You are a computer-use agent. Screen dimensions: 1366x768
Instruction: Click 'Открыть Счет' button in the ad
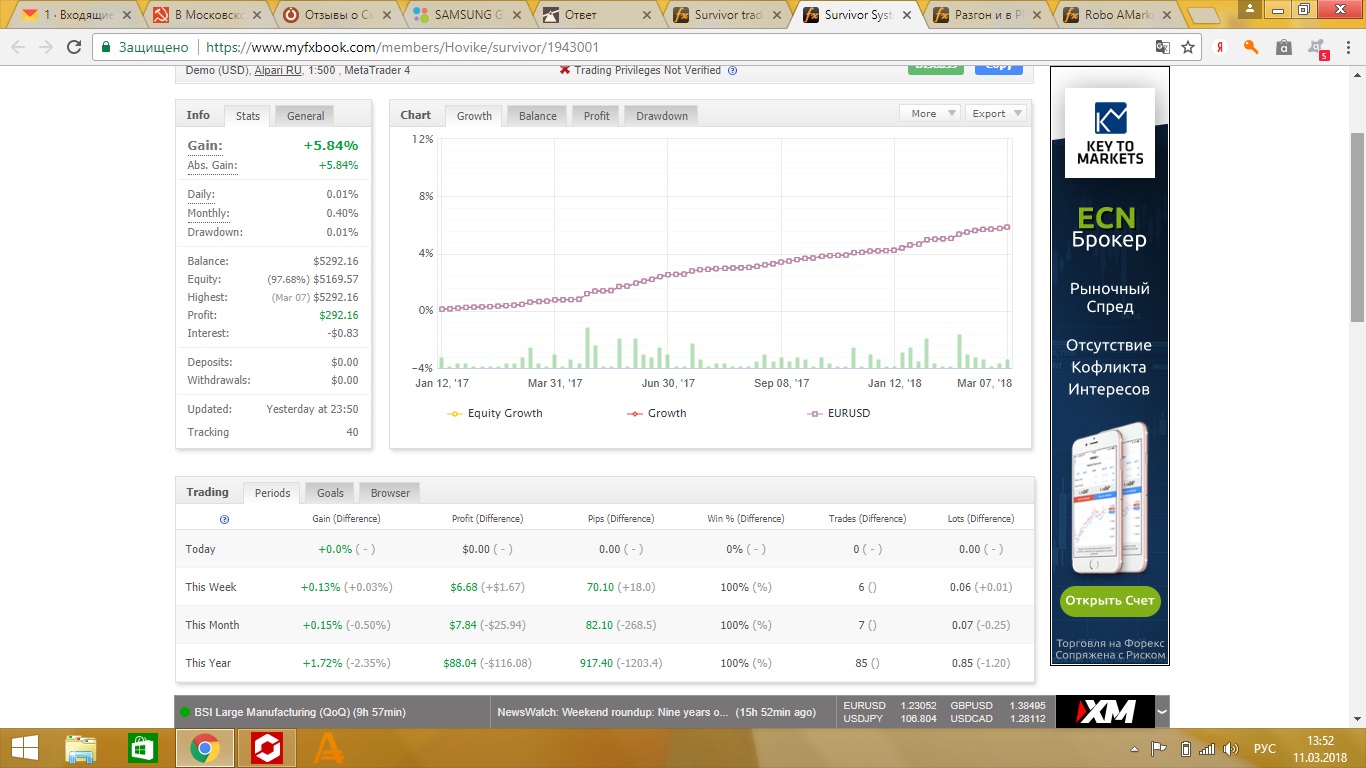tap(1109, 601)
